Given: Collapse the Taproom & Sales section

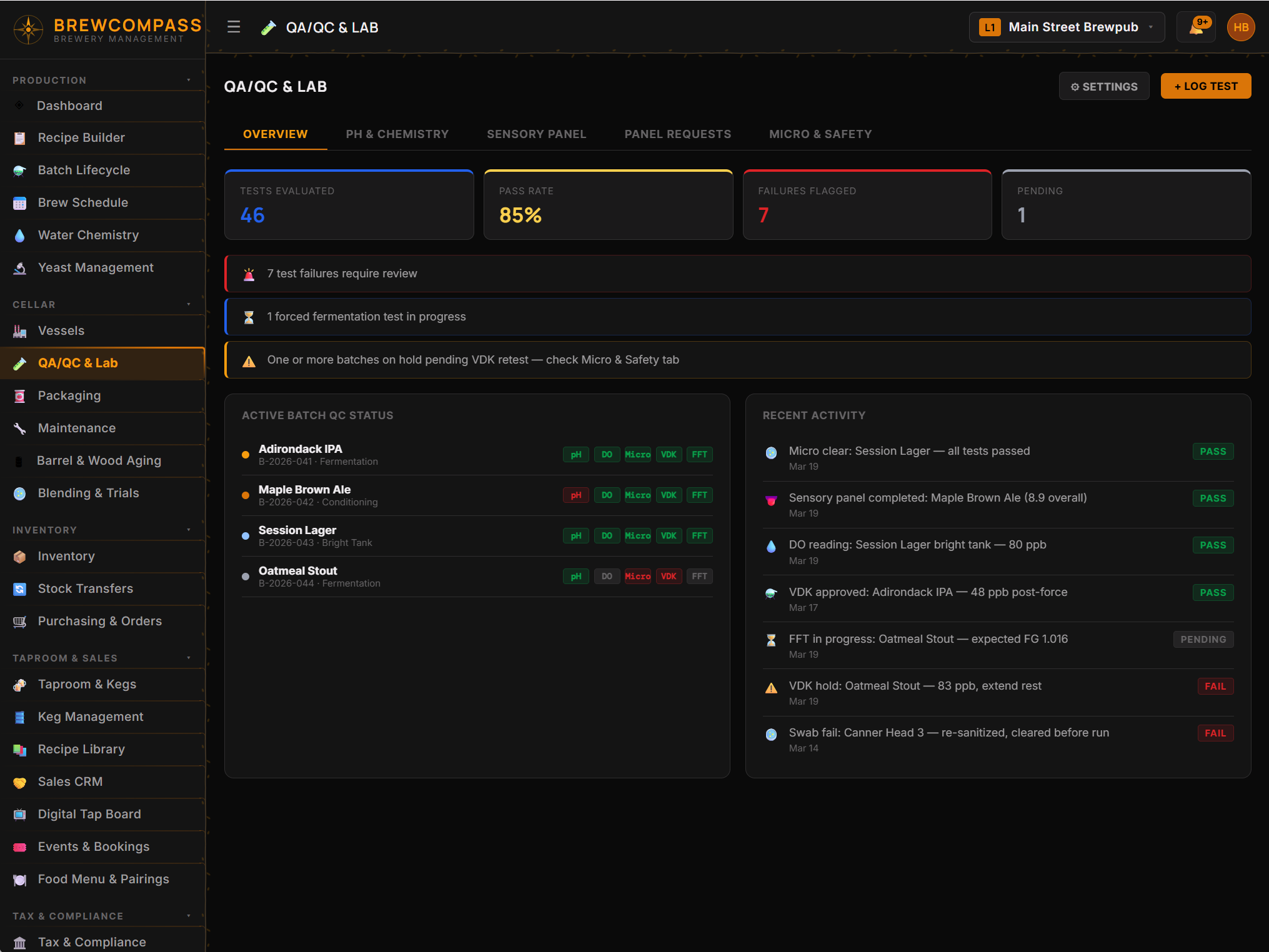Looking at the screenshot, I should click(189, 658).
